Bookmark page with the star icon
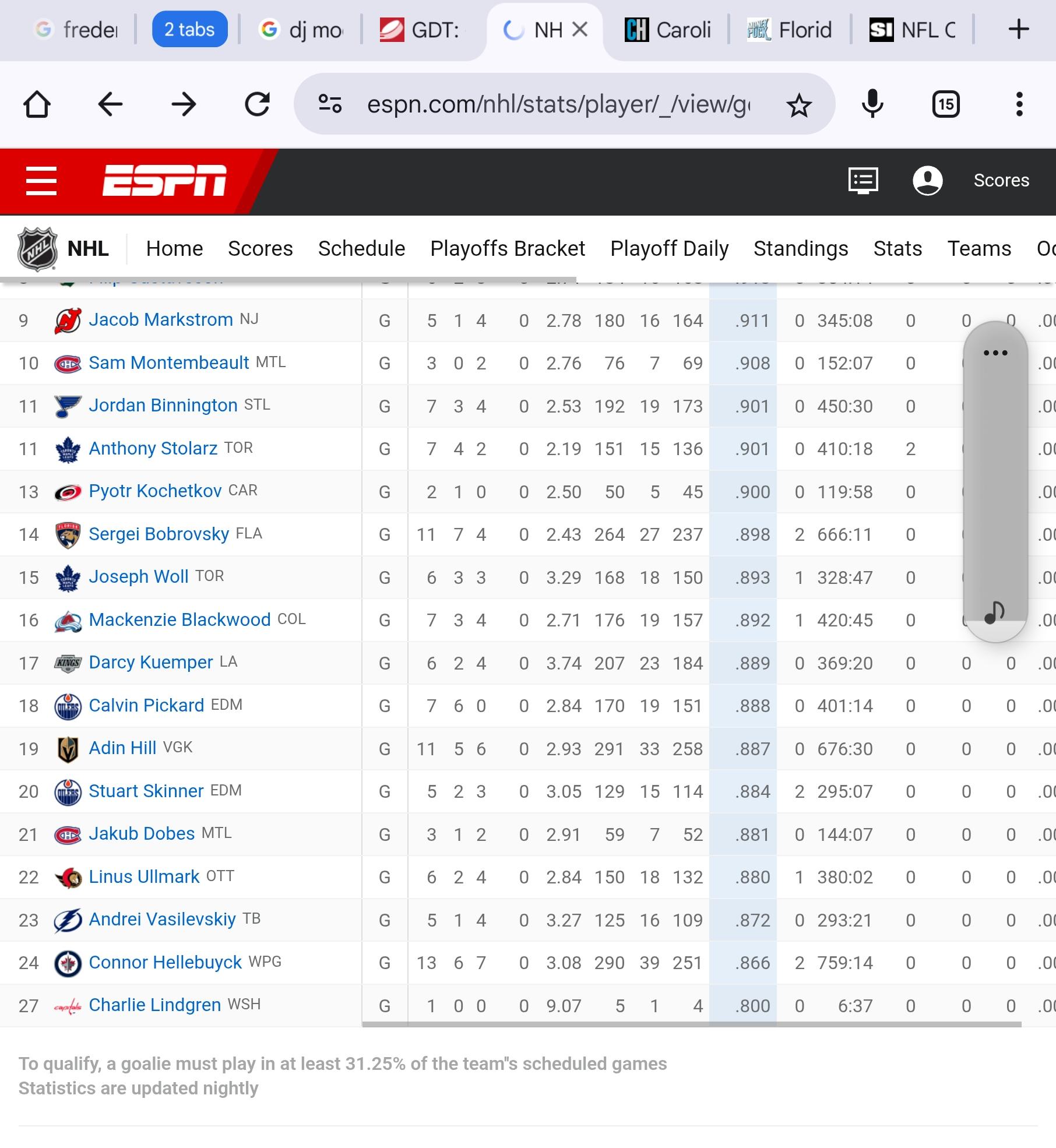The image size is (1056, 1148). pyautogui.click(x=798, y=105)
